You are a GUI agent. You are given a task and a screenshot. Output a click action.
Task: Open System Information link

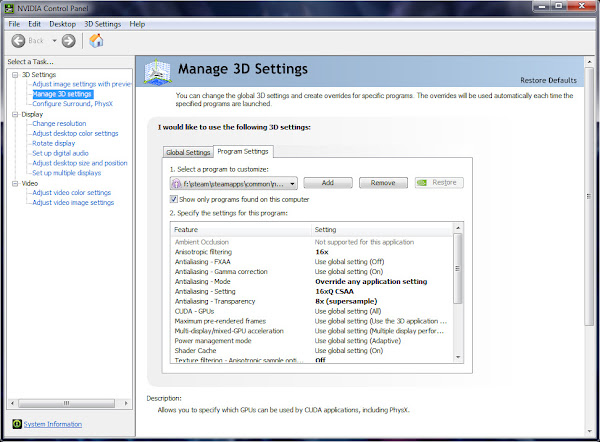coord(53,424)
